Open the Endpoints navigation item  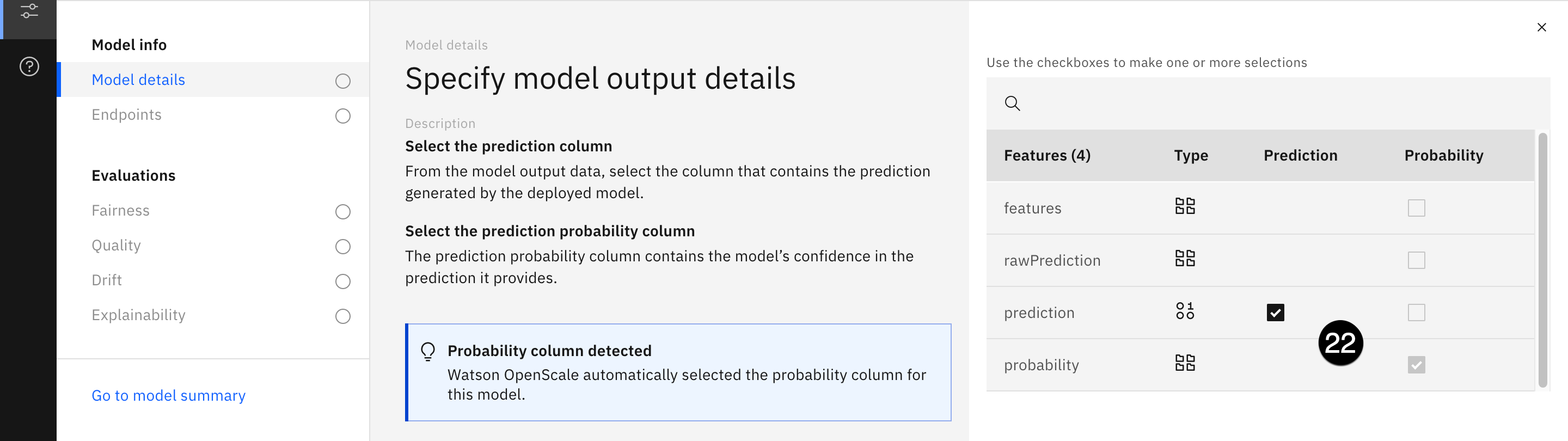(x=127, y=115)
